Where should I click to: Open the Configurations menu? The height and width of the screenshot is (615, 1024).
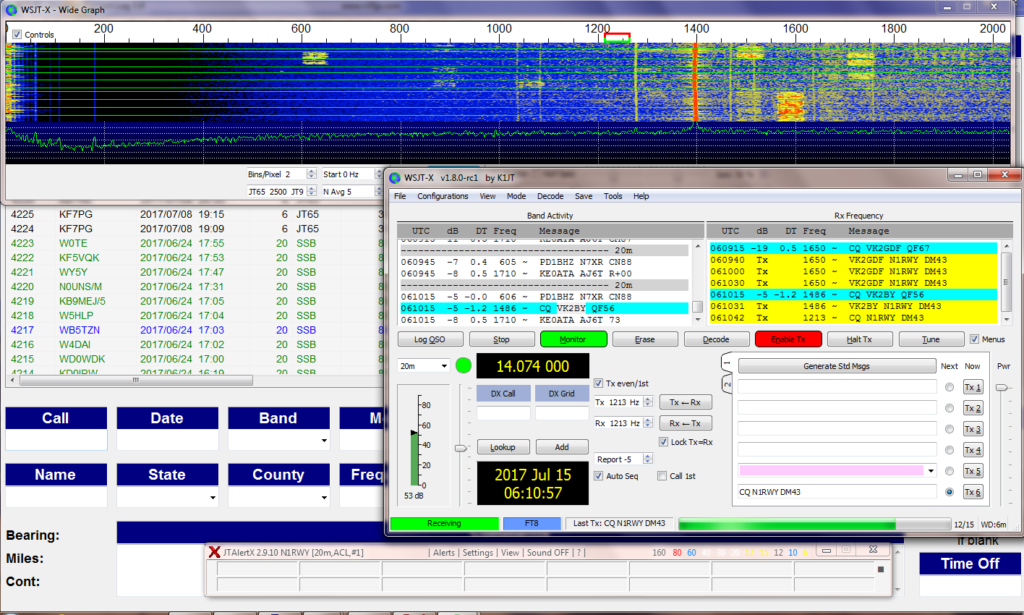point(442,196)
